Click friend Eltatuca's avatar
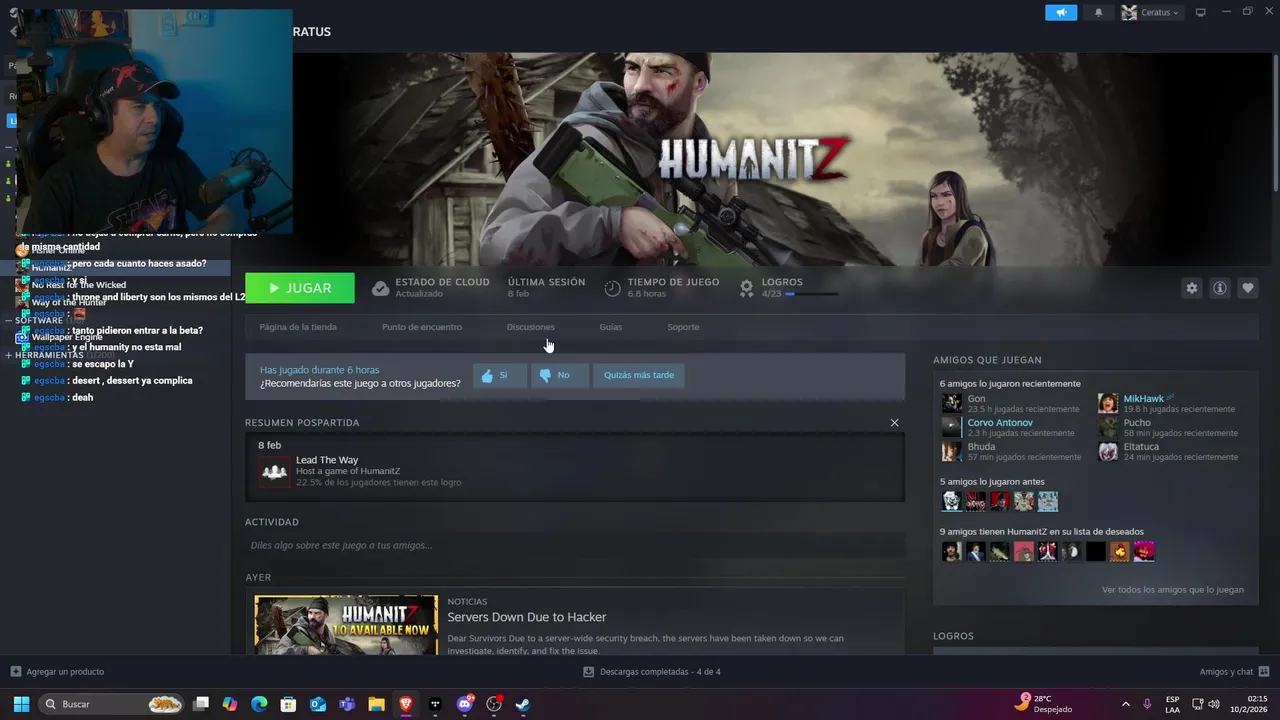 pyautogui.click(x=1108, y=451)
